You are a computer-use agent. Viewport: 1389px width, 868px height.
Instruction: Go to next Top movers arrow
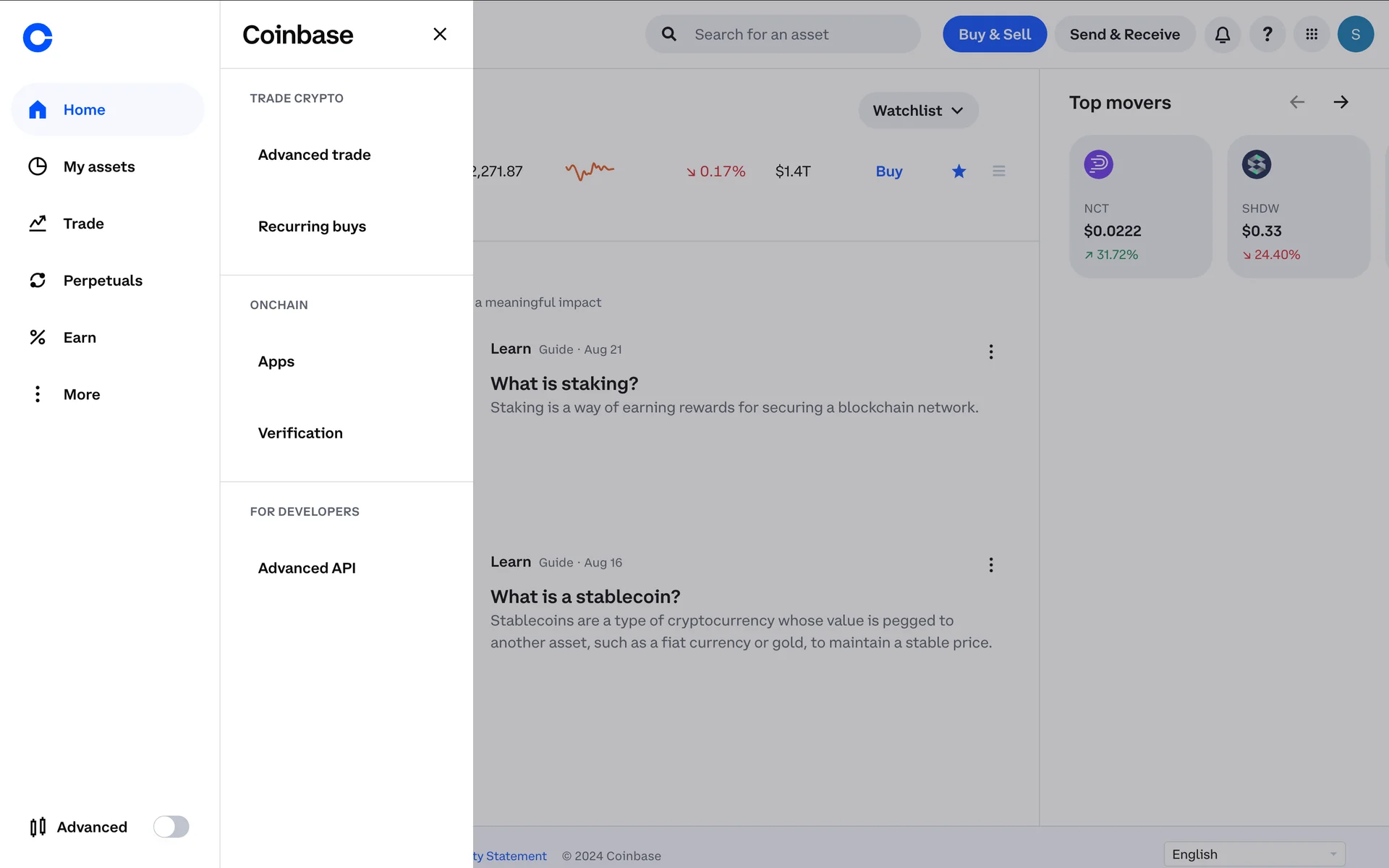(x=1341, y=102)
